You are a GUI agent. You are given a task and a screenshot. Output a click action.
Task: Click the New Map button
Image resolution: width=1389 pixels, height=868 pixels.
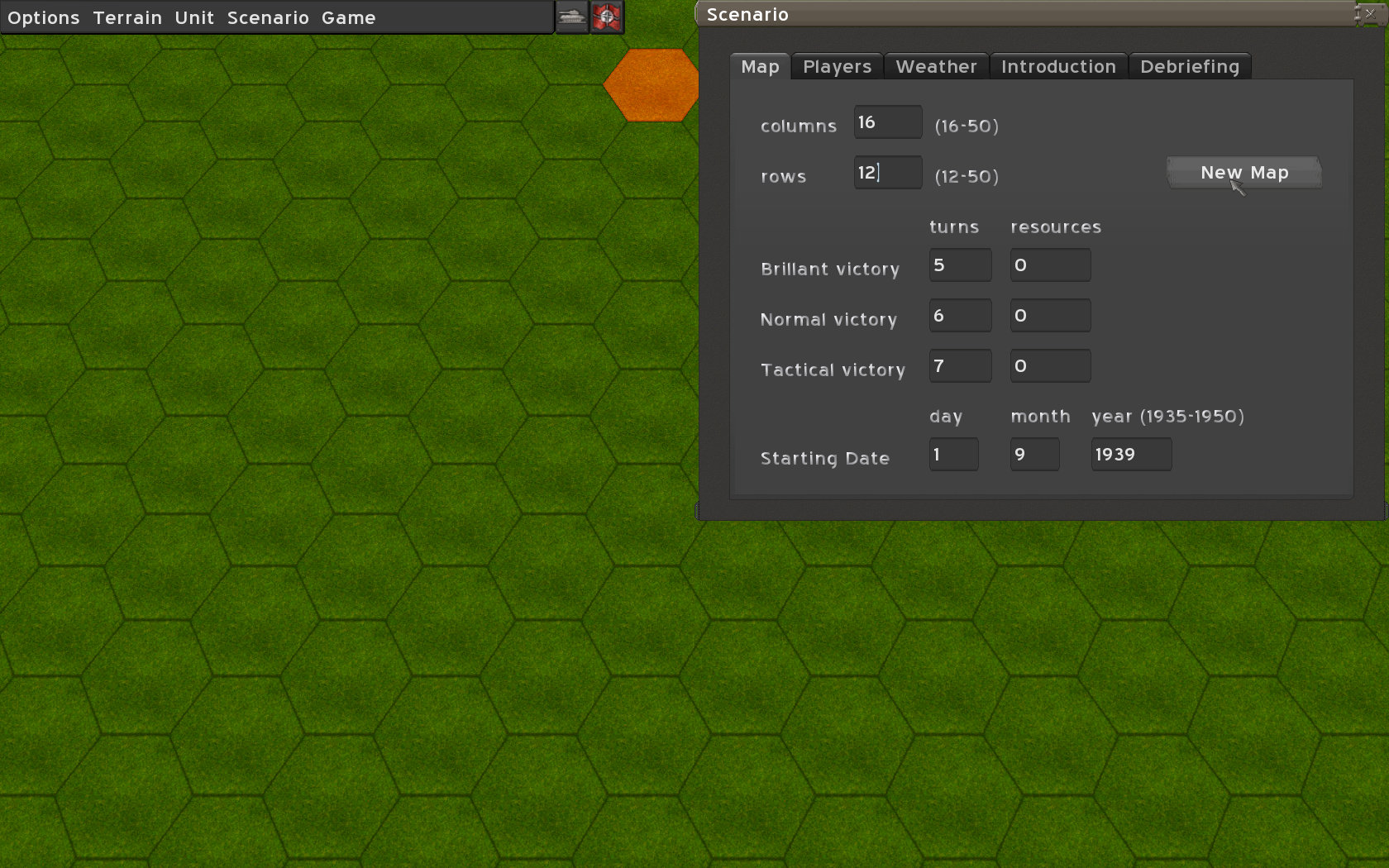[x=1244, y=172]
